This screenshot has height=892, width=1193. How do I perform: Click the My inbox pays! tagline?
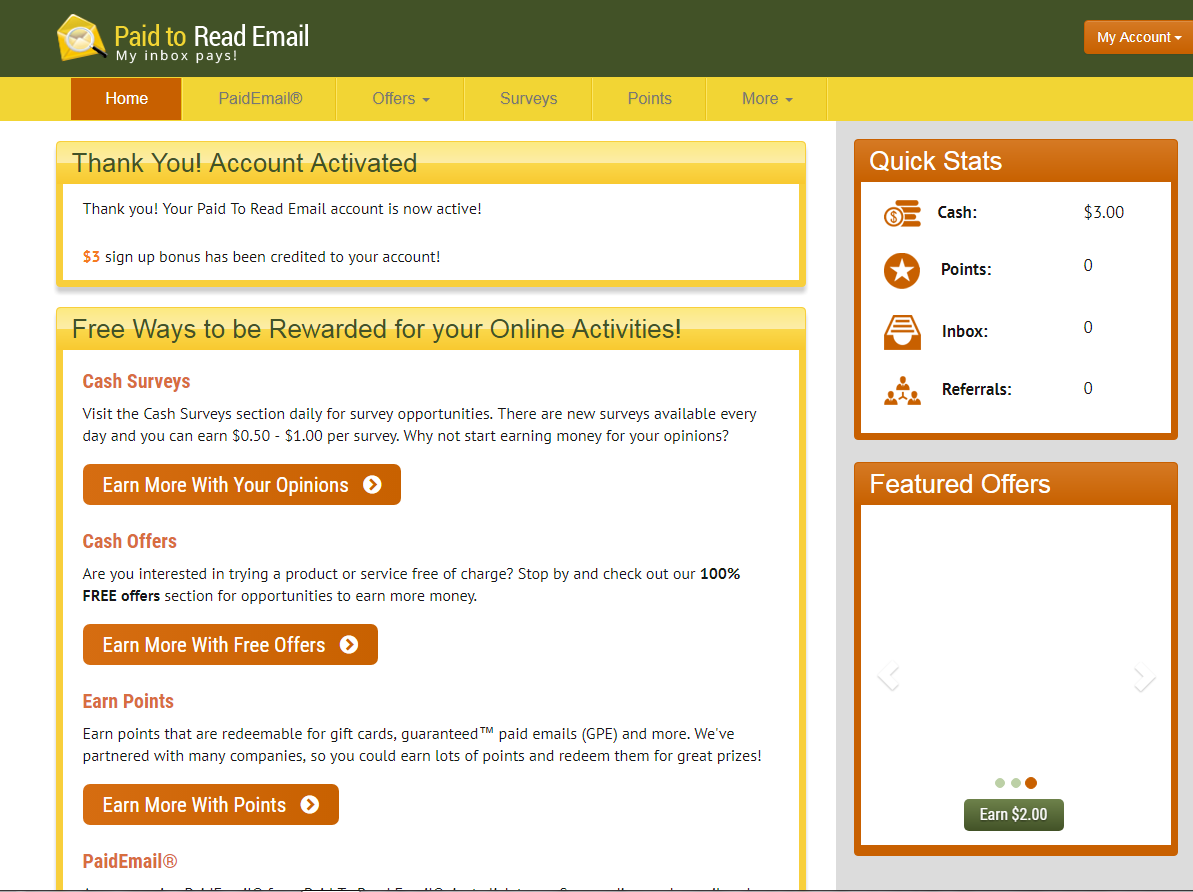coord(177,56)
